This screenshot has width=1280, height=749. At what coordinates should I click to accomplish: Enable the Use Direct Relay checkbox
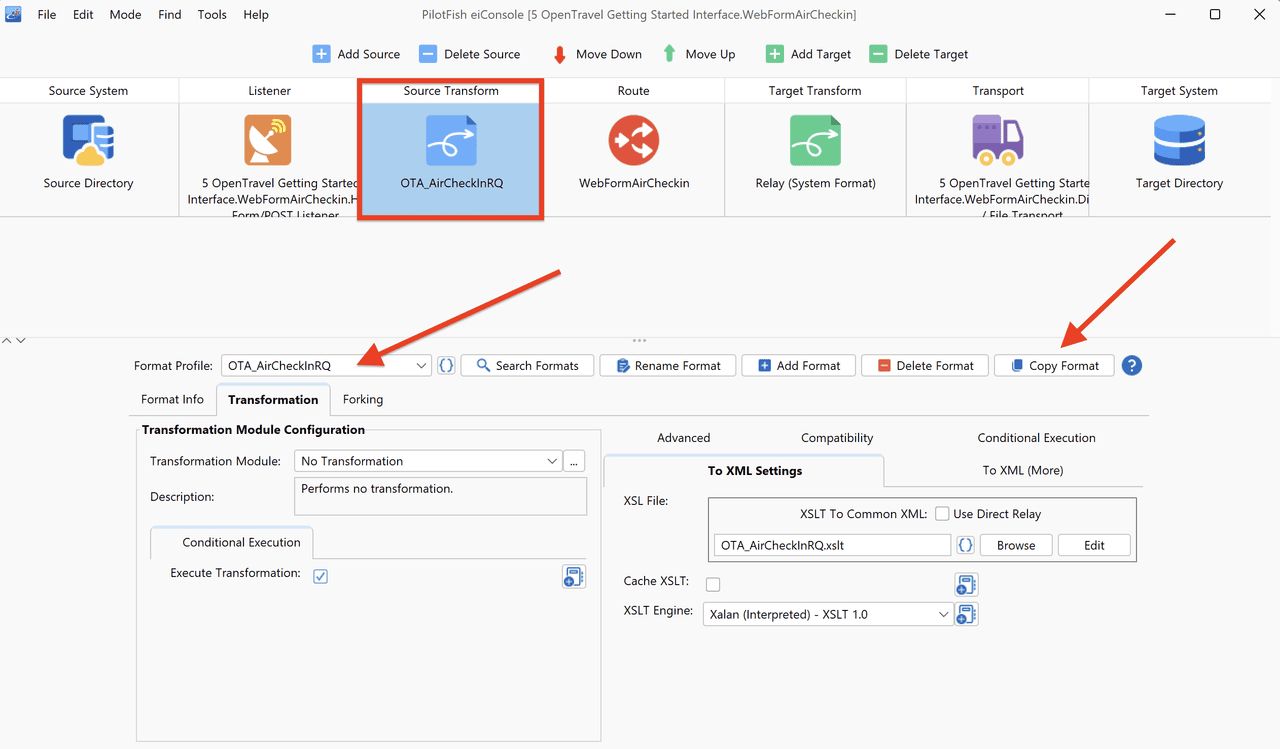coord(942,514)
